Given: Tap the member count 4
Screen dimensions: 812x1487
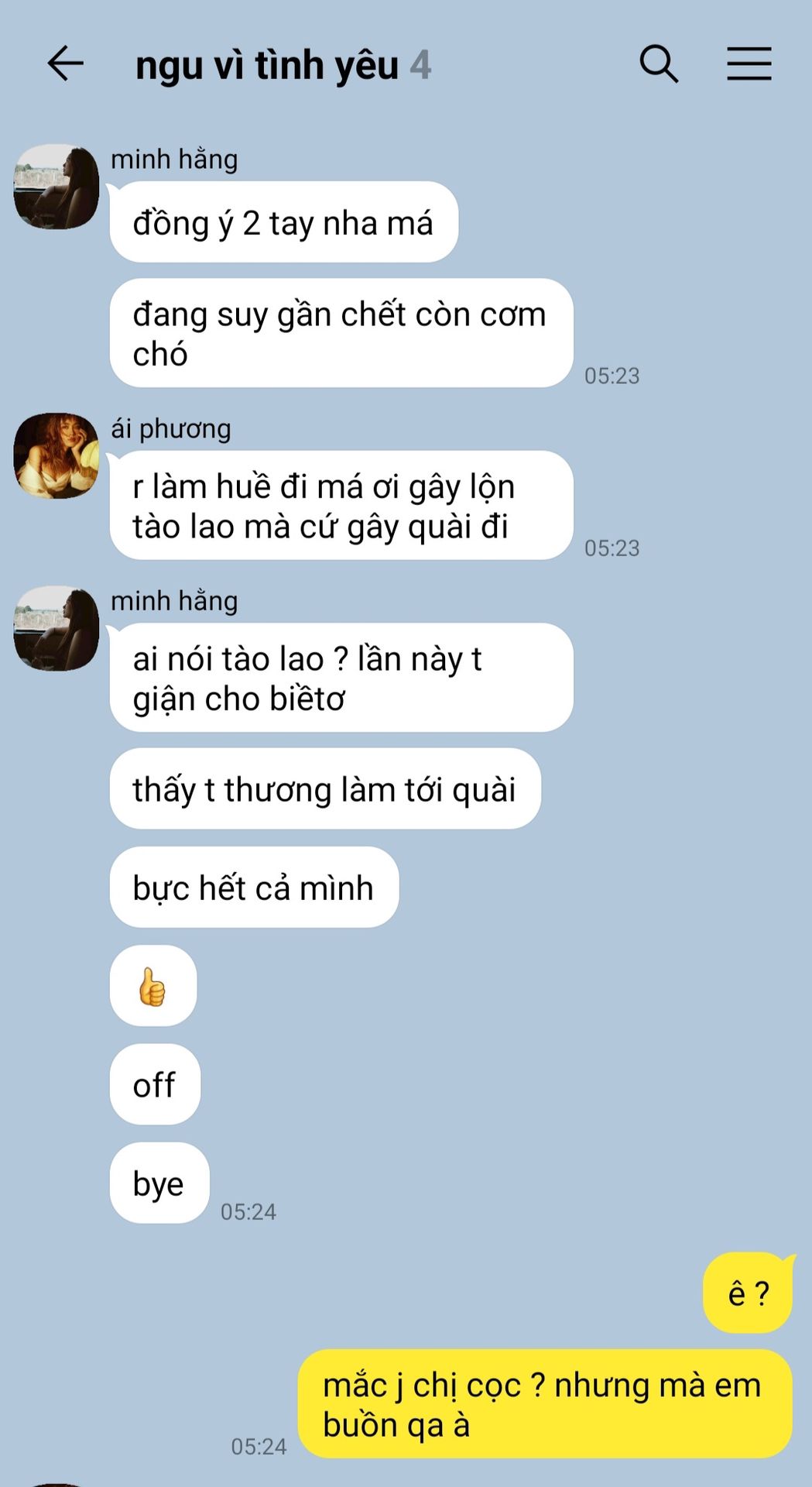Looking at the screenshot, I should pos(420,65).
